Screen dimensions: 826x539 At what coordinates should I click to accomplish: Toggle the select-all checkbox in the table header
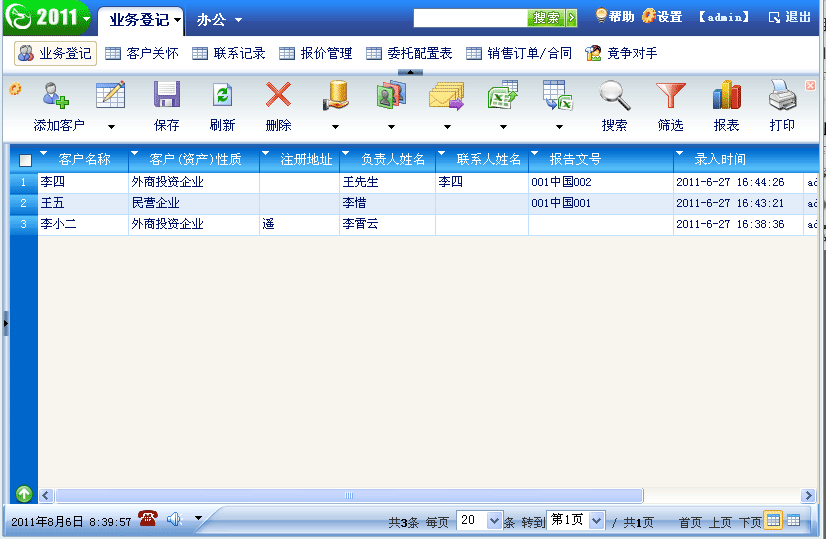pos(25,160)
